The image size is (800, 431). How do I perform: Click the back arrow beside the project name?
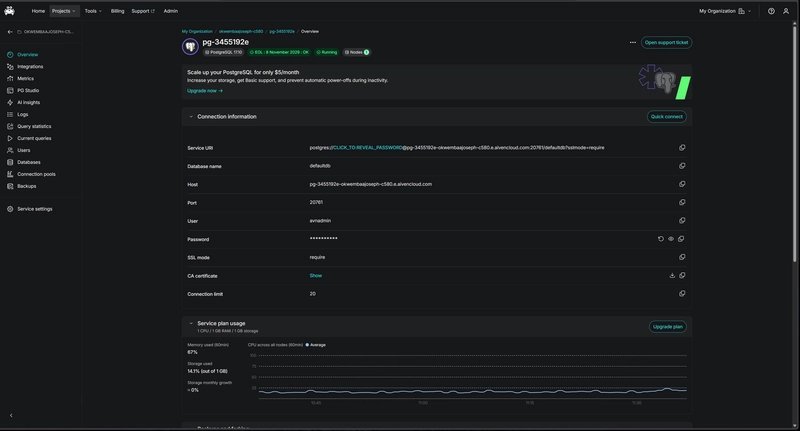(x=10, y=32)
